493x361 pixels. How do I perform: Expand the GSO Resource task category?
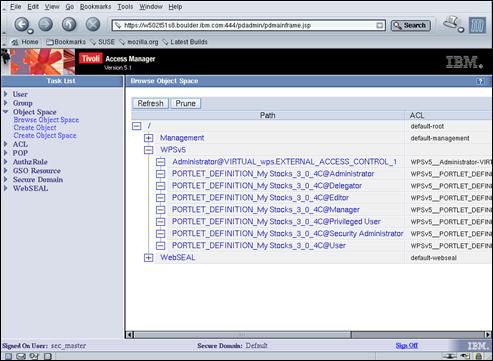click(6, 170)
